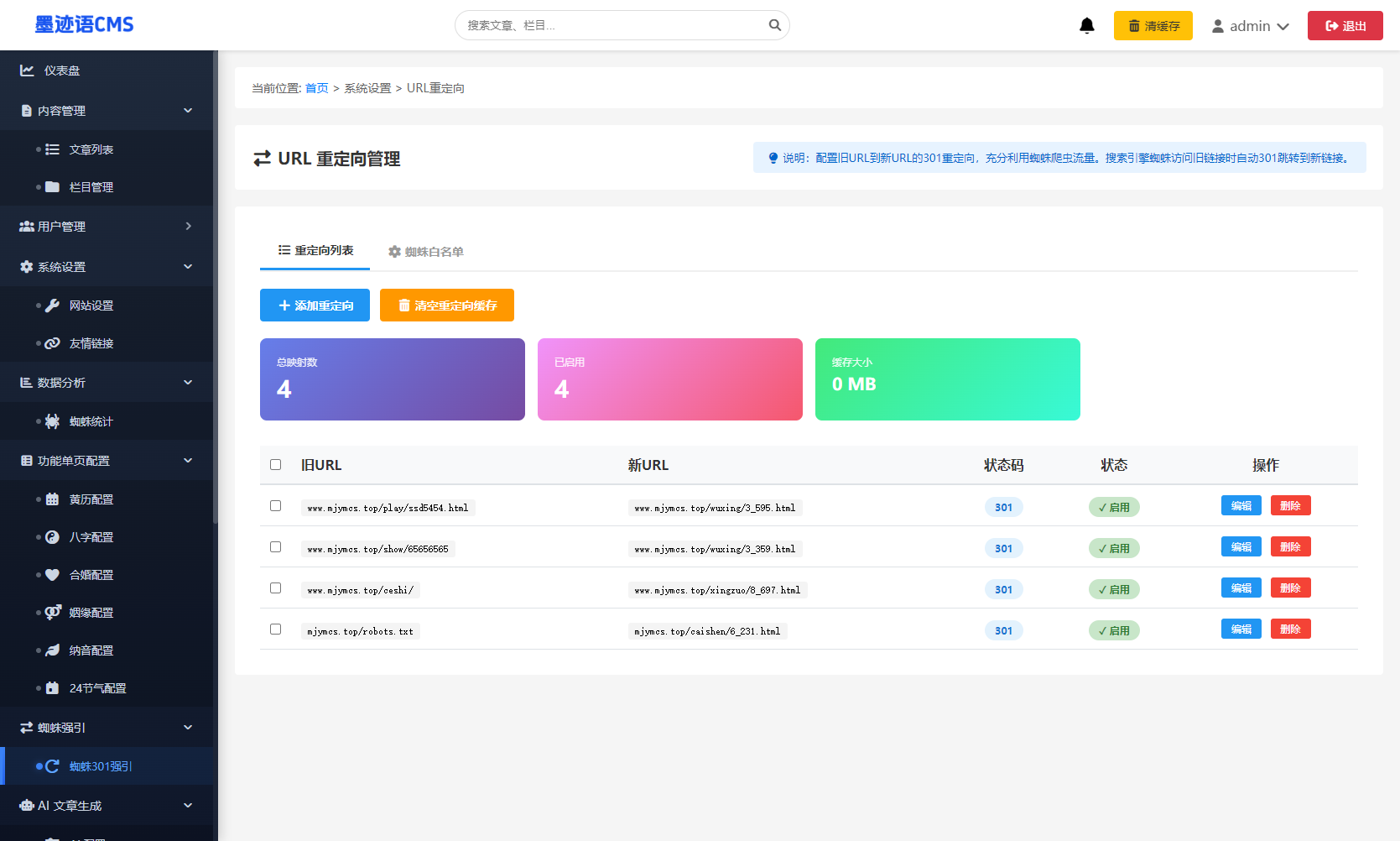Click the notification bell icon

tap(1086, 25)
